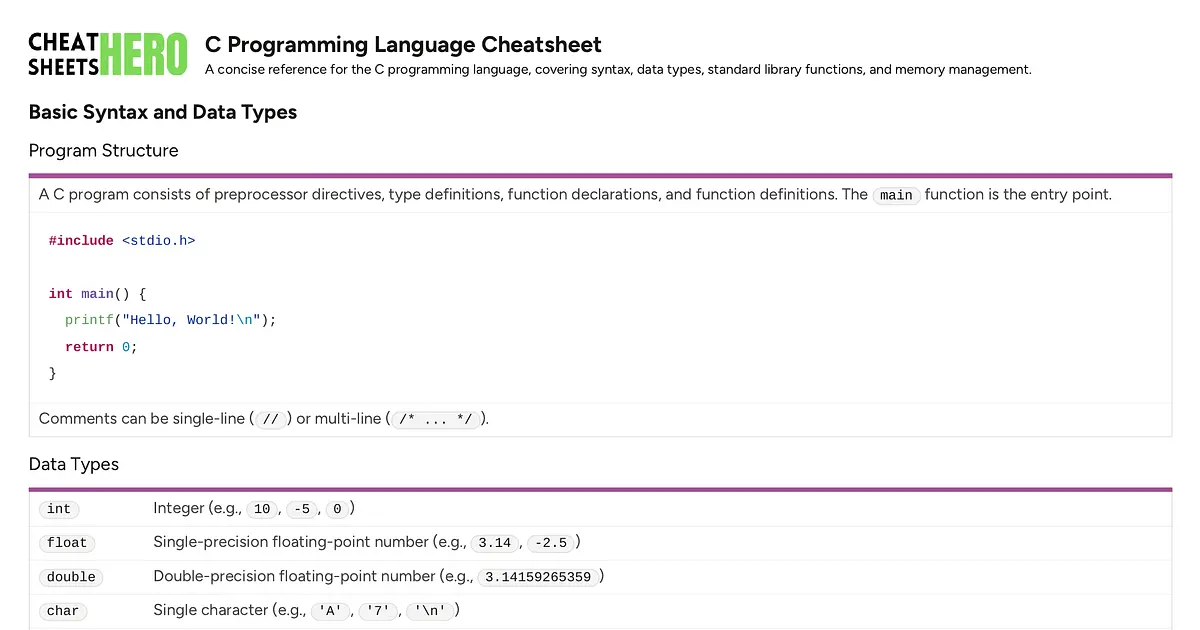
Task: Click the -2.5 float example badge
Action: tap(552, 543)
